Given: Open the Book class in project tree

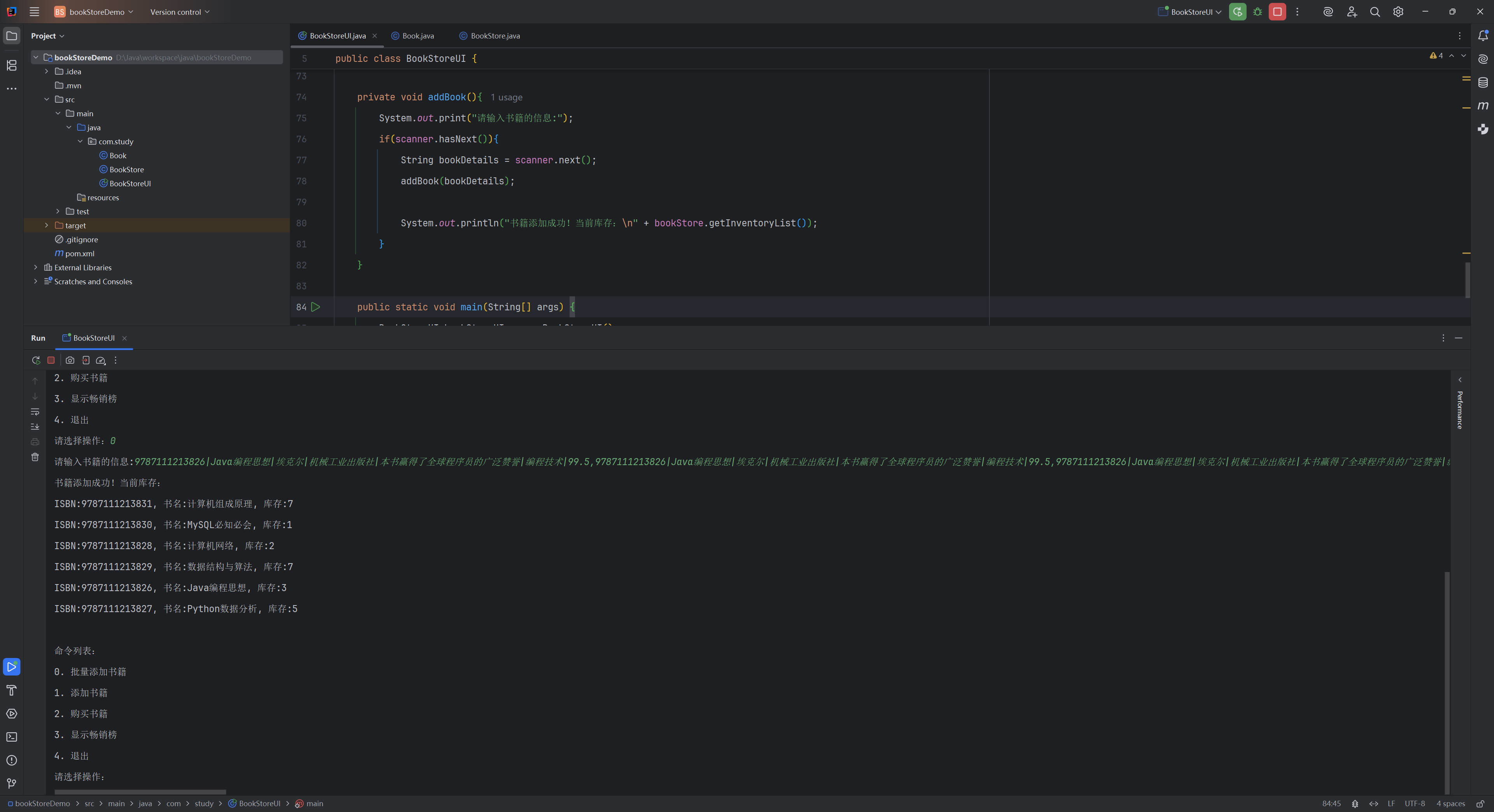Looking at the screenshot, I should [113, 155].
